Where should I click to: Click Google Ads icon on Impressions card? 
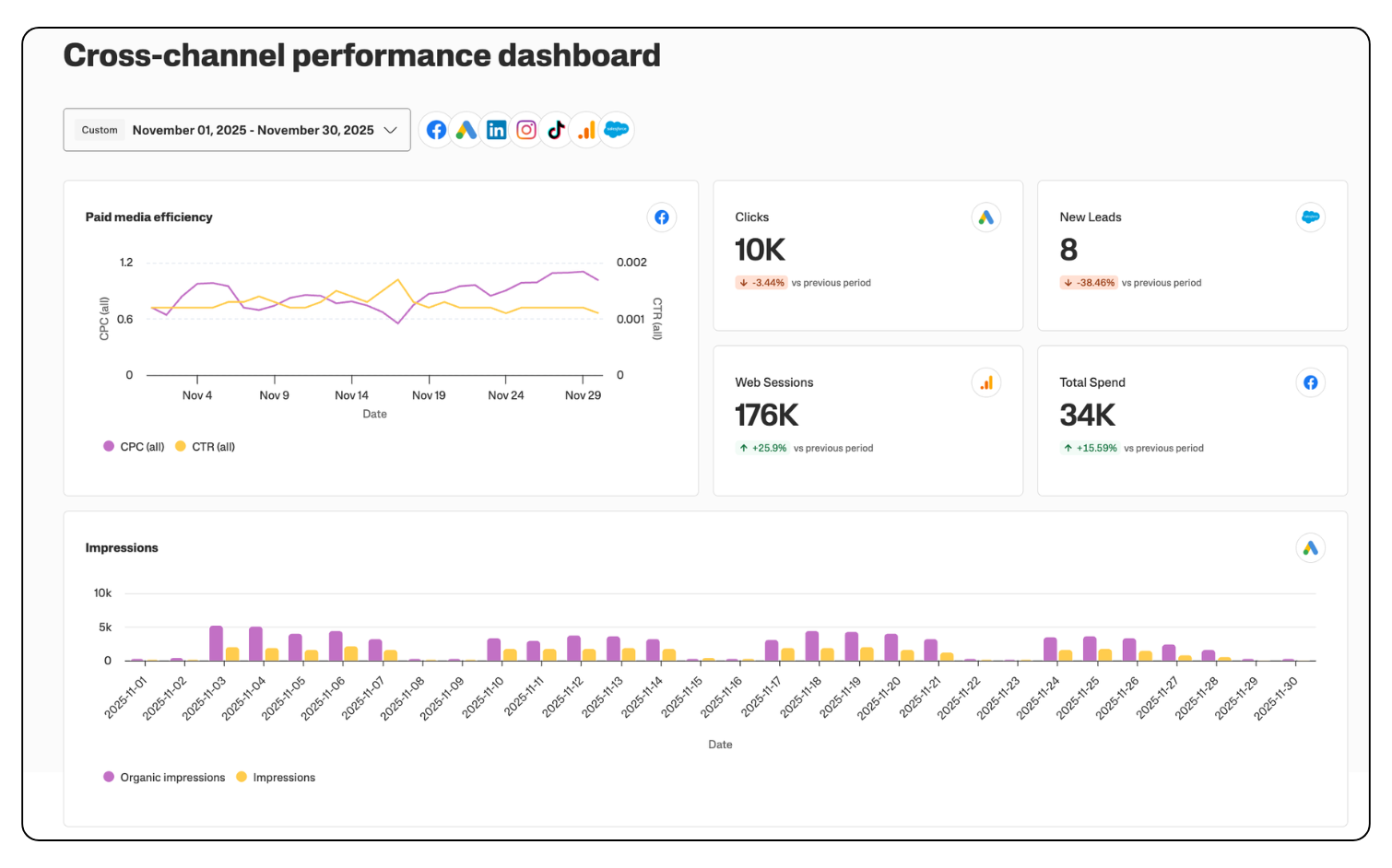[1310, 548]
